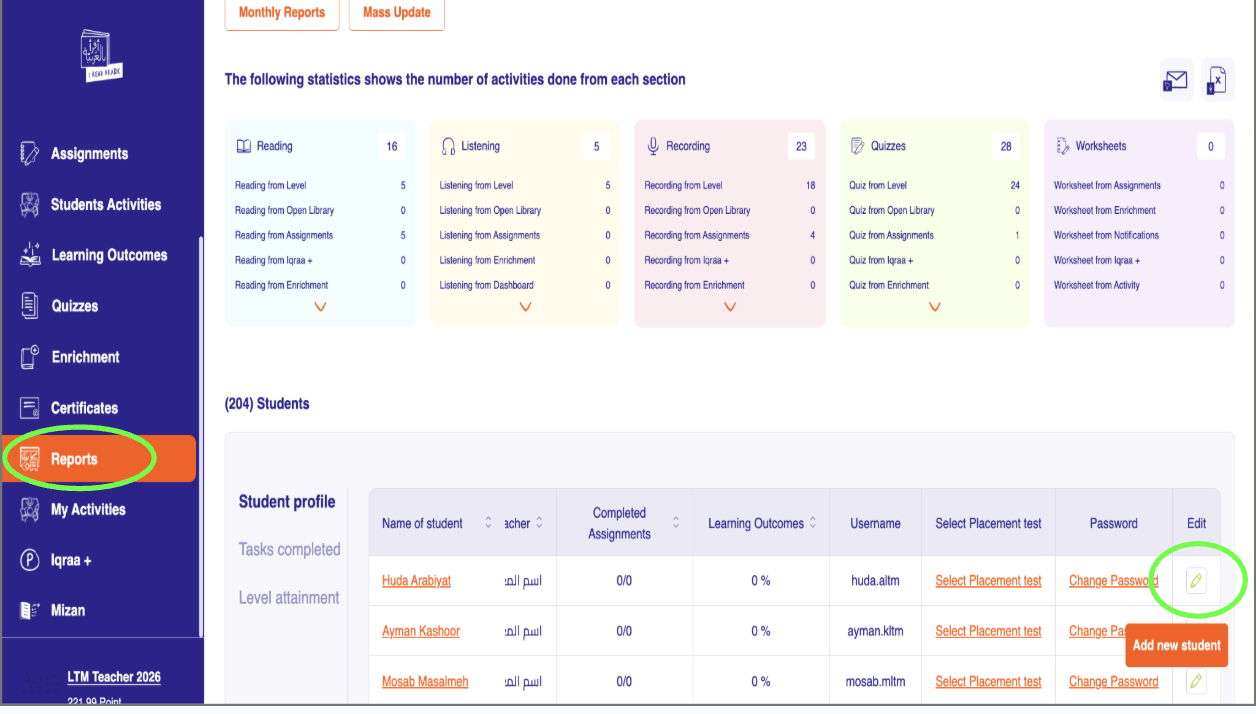This screenshot has width=1256, height=714.
Task: Click the Assignments sidebar icon
Action: [30, 154]
